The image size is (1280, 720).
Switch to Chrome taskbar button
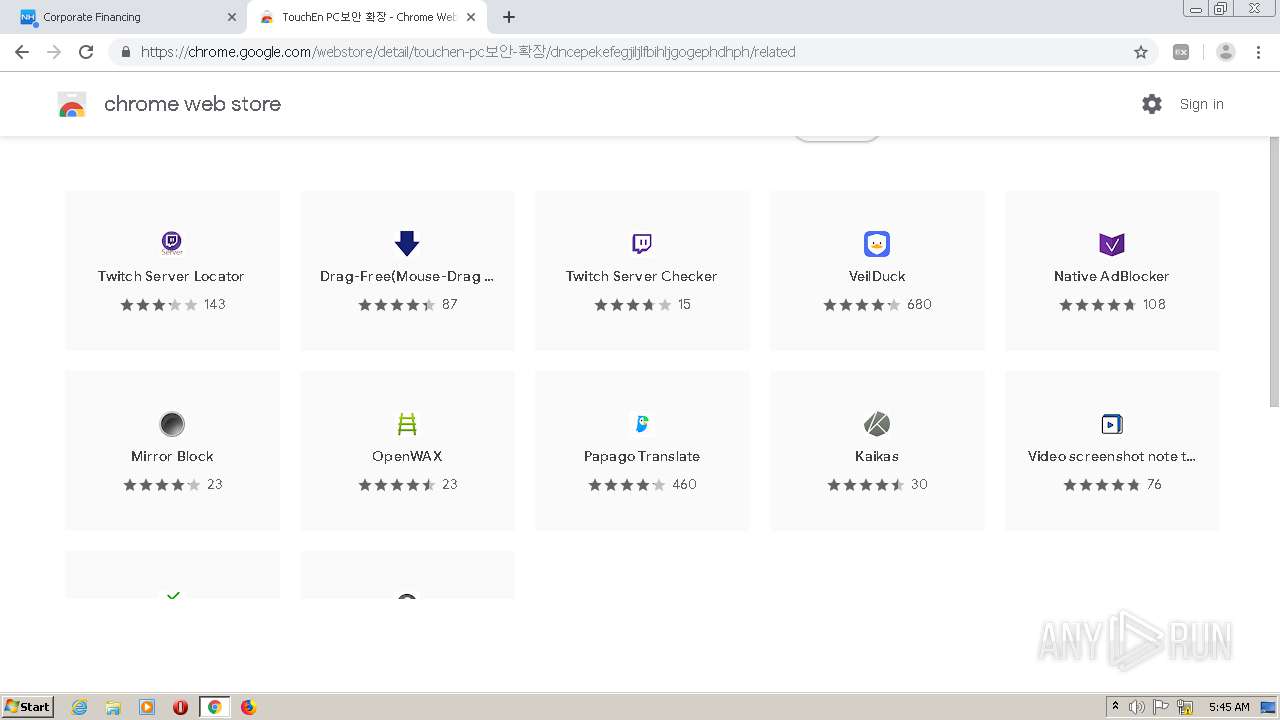(214, 707)
